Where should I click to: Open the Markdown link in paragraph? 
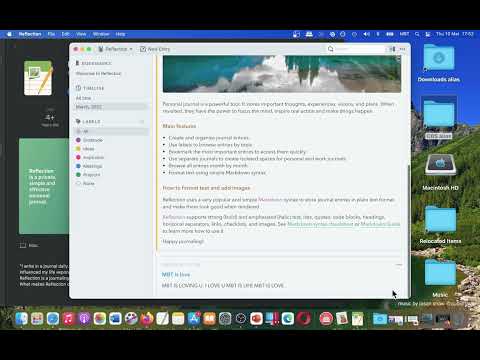point(270,200)
